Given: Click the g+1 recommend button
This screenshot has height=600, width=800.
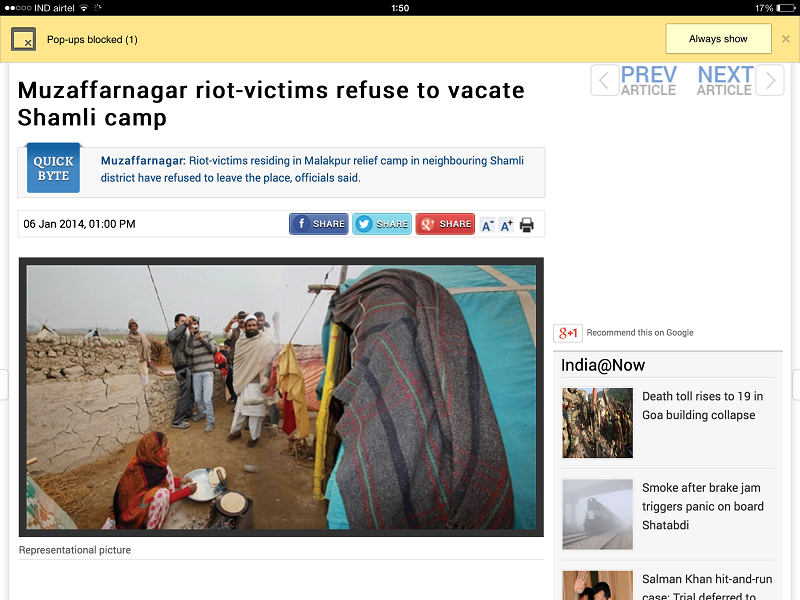Looking at the screenshot, I should 568,333.
